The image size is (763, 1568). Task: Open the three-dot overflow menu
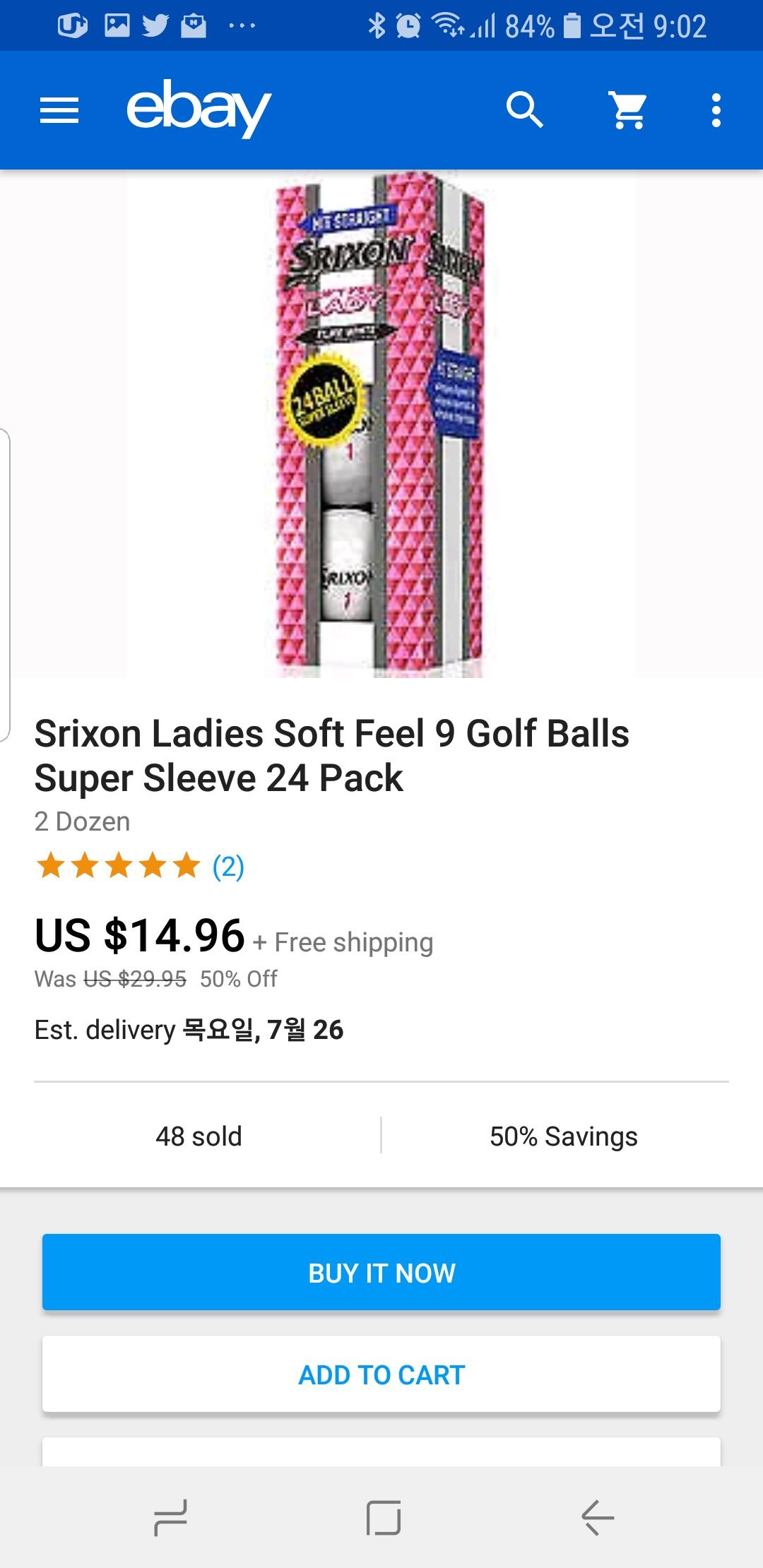coord(716,110)
